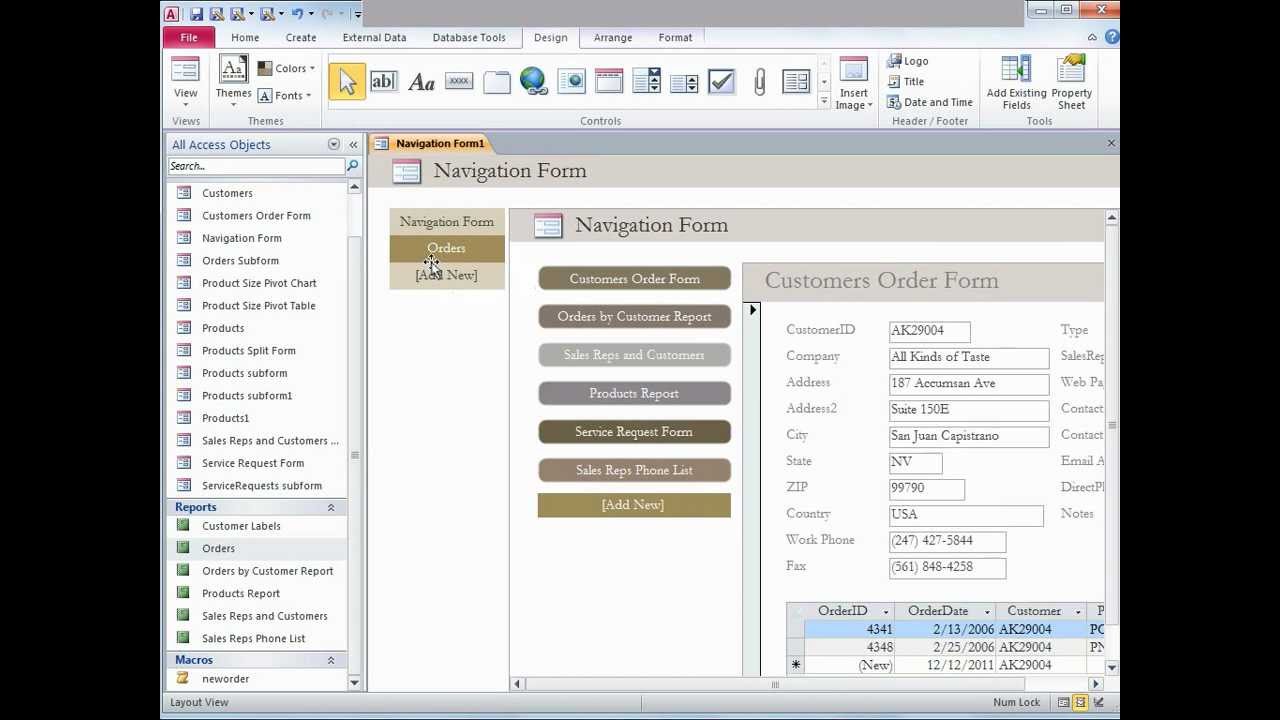
Task: Choose the Hyperlink globe control
Action: [x=534, y=82]
